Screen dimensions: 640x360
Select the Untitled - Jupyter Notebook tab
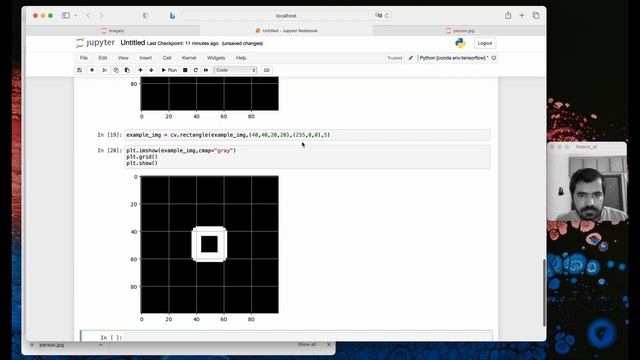pyautogui.click(x=286, y=31)
